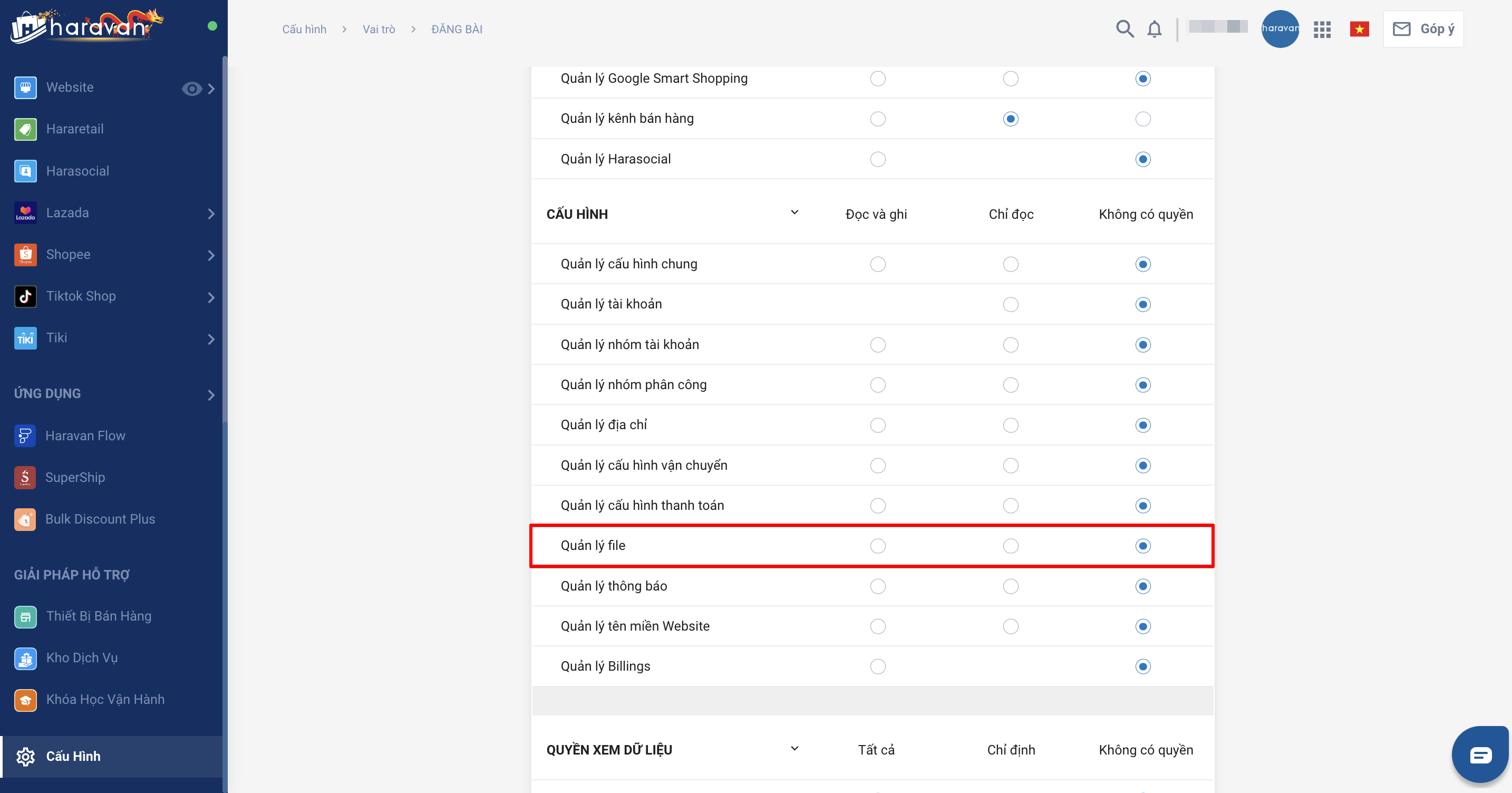Open Cấu Hình in the sidebar

point(73,756)
